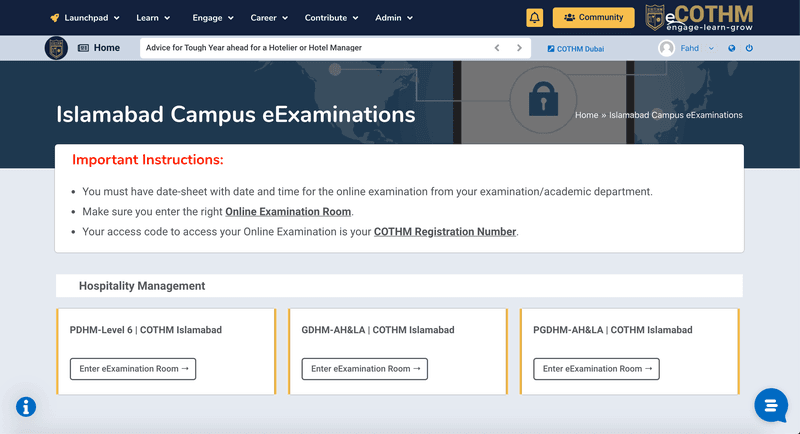Show previous news headline arrow
Image resolution: width=800 pixels, height=434 pixels.
[x=497, y=48]
